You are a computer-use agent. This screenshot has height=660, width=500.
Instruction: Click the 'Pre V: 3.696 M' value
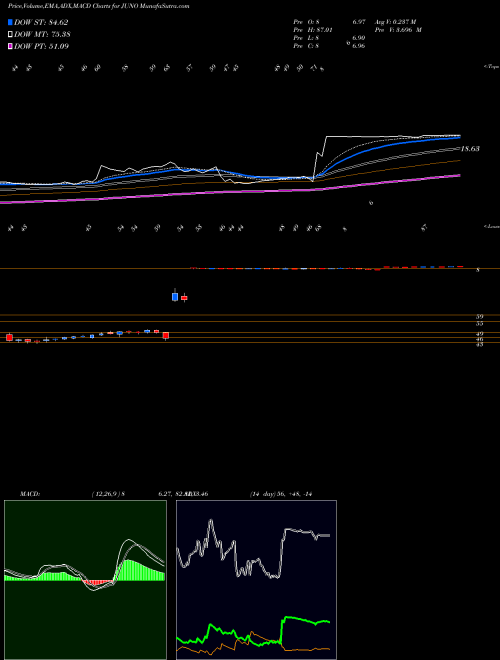pos(398,30)
